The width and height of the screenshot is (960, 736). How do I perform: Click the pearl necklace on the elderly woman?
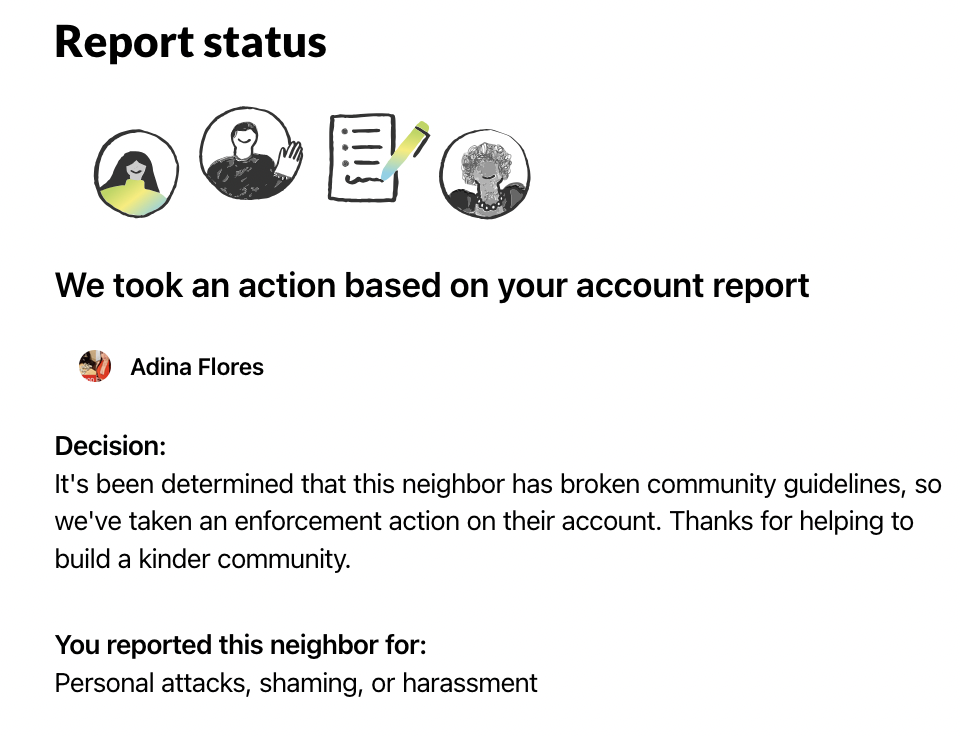pyautogui.click(x=488, y=202)
